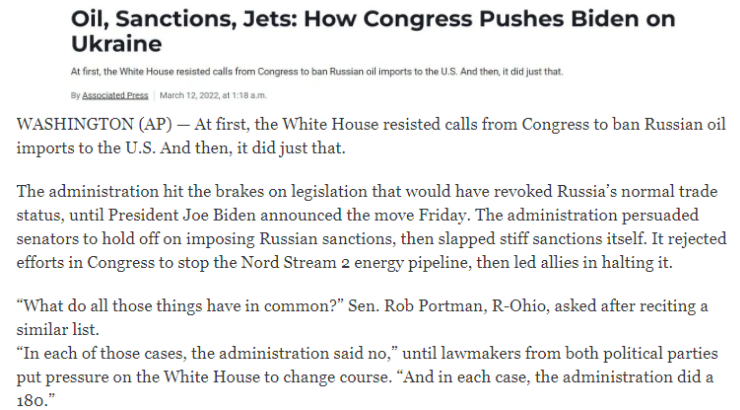
Task: Click the headline about Congress pushing Biden
Action: 373,31
